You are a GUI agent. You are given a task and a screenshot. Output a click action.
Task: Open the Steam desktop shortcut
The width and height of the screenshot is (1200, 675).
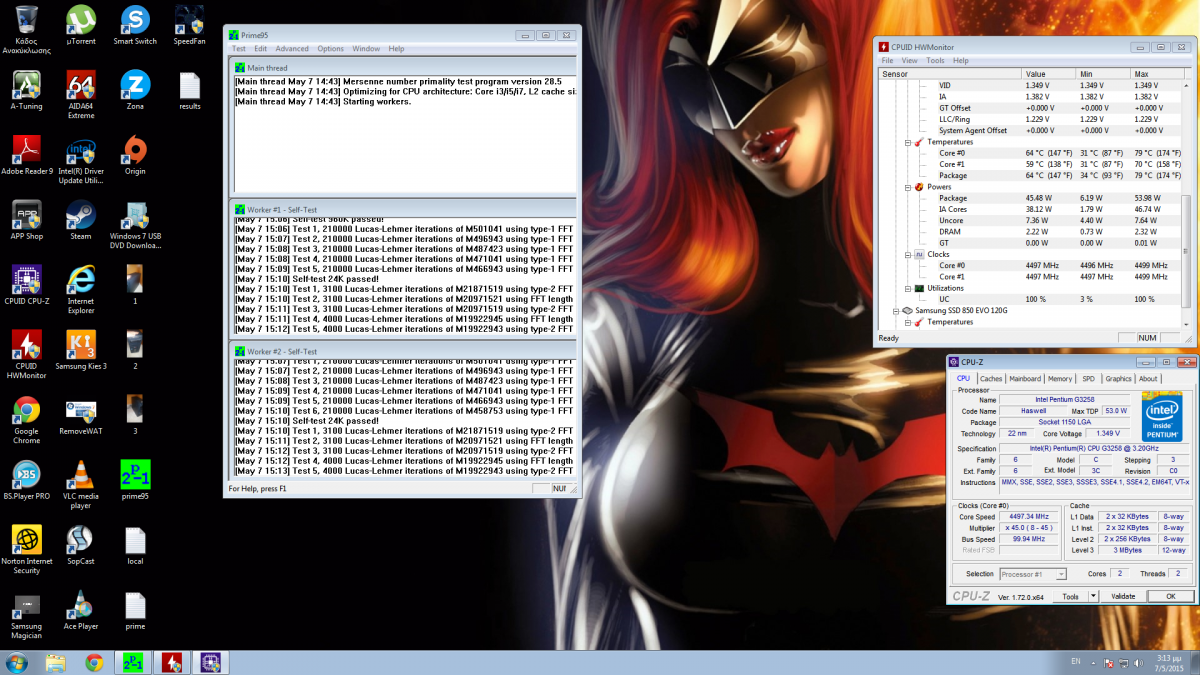tap(80, 220)
